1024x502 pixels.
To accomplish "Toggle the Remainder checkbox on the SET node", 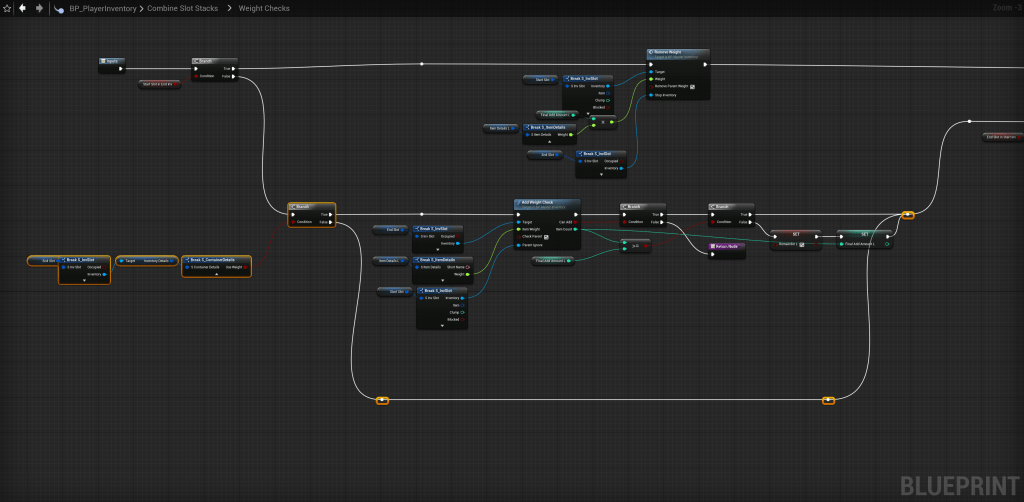I will 801,243.
